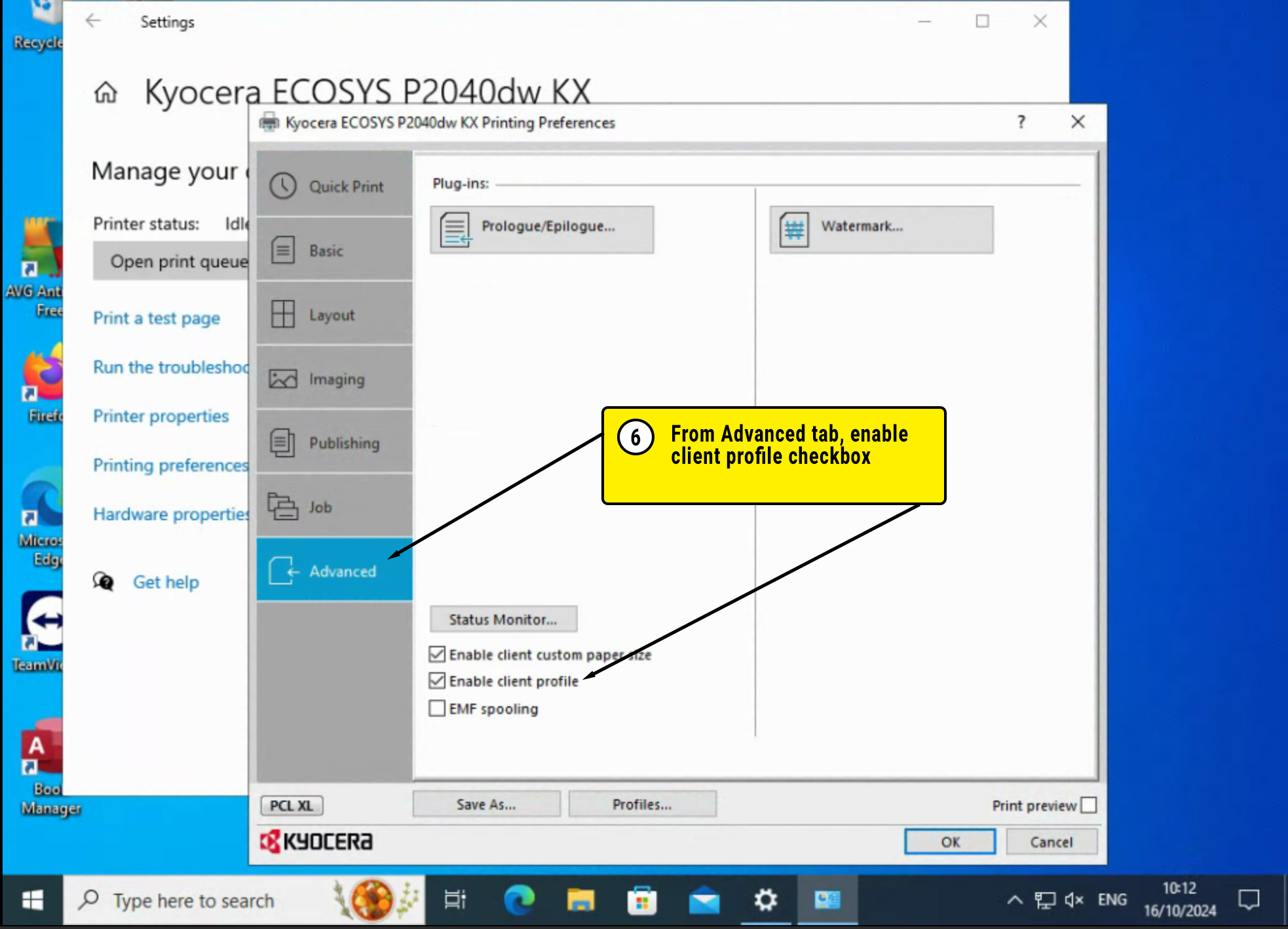This screenshot has height=929, width=1288.
Task: Click Get help link
Action: [166, 582]
